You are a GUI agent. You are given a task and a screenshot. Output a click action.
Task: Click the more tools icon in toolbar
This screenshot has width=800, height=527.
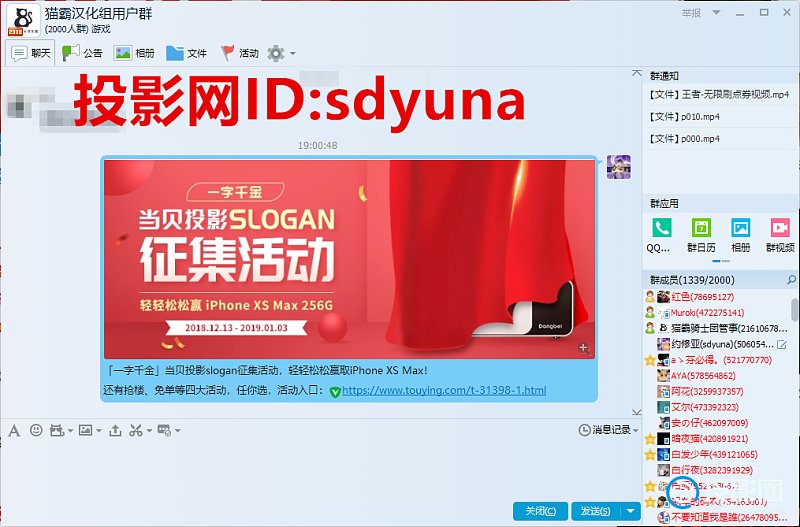click(164, 431)
